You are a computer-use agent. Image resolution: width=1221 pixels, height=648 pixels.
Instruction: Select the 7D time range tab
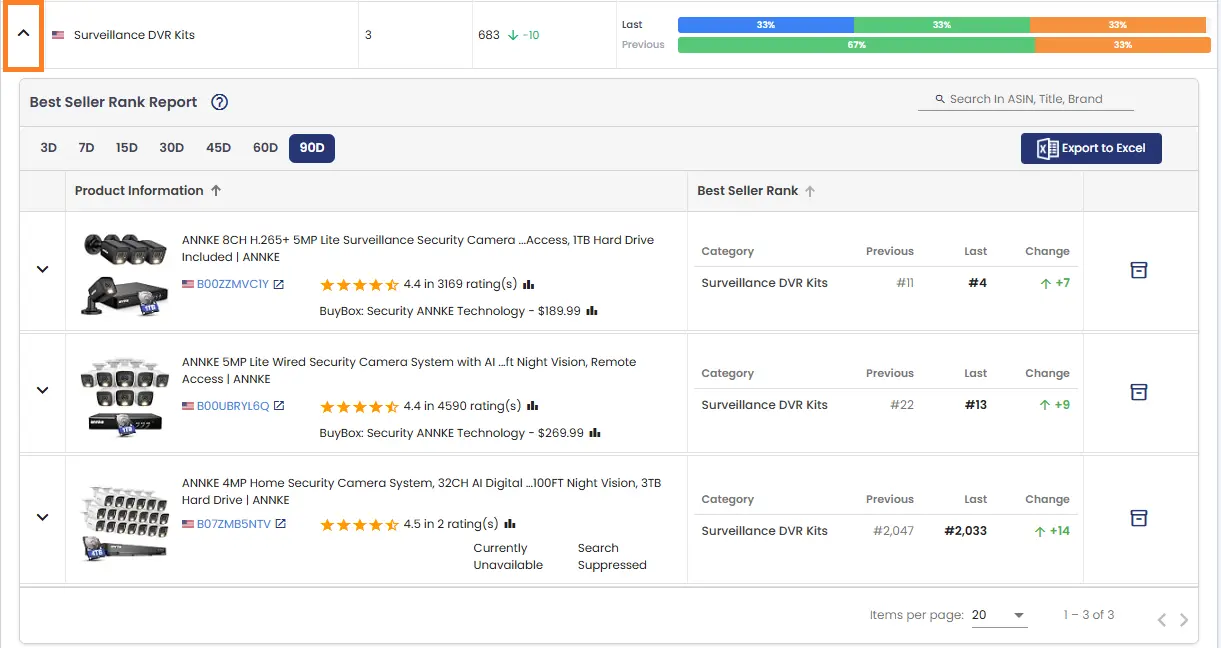pyautogui.click(x=86, y=148)
